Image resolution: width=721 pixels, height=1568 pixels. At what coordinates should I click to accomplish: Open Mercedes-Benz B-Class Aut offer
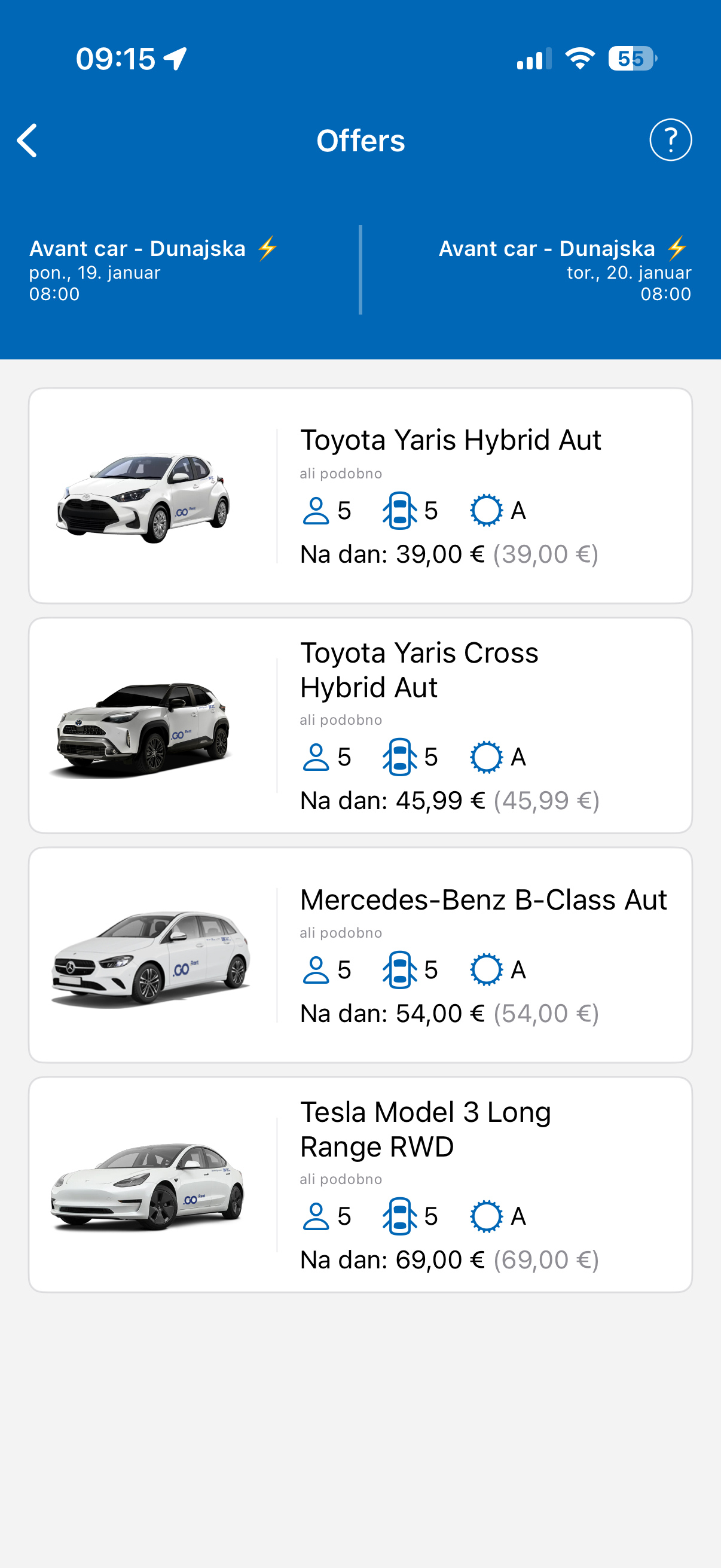coord(483,899)
